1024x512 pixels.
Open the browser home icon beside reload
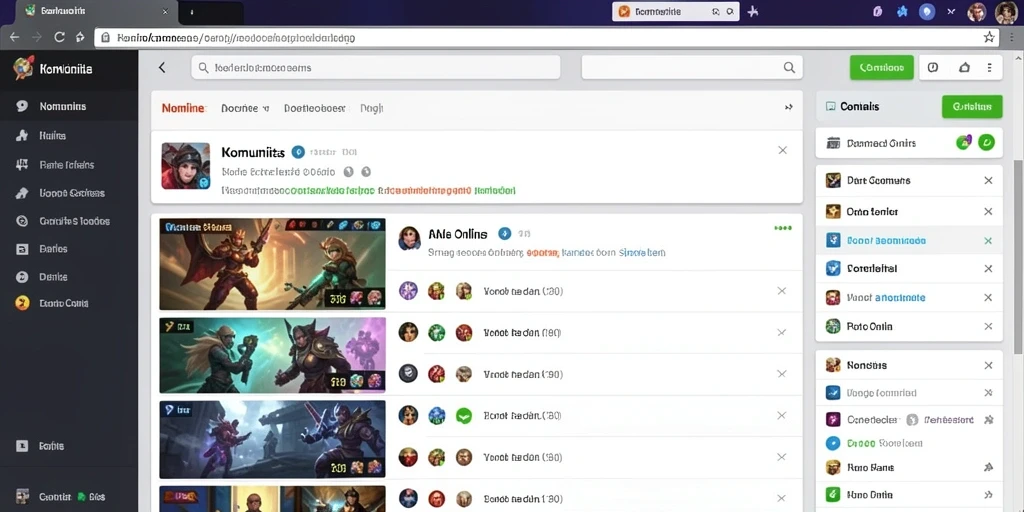(x=80, y=37)
